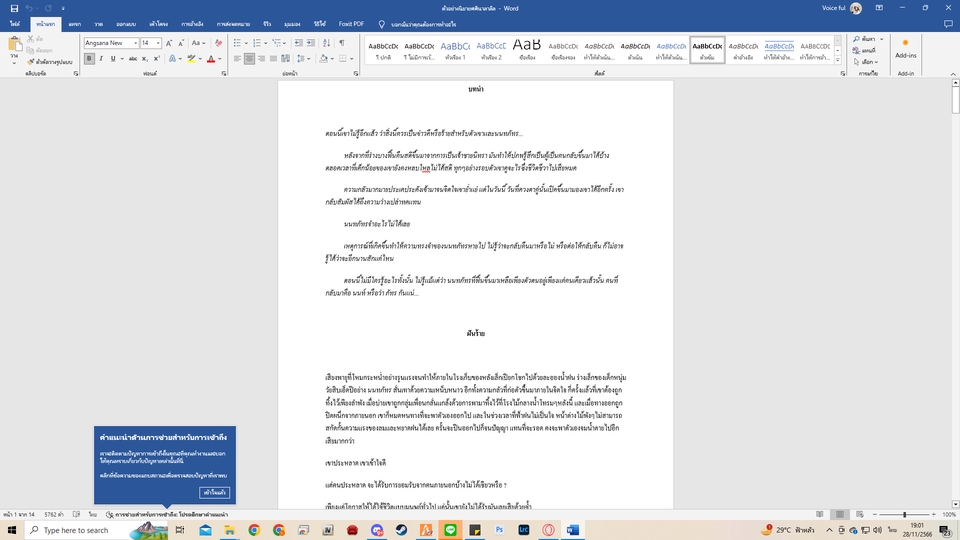Open the Design tab
This screenshot has height=540, width=960.
[126, 24]
